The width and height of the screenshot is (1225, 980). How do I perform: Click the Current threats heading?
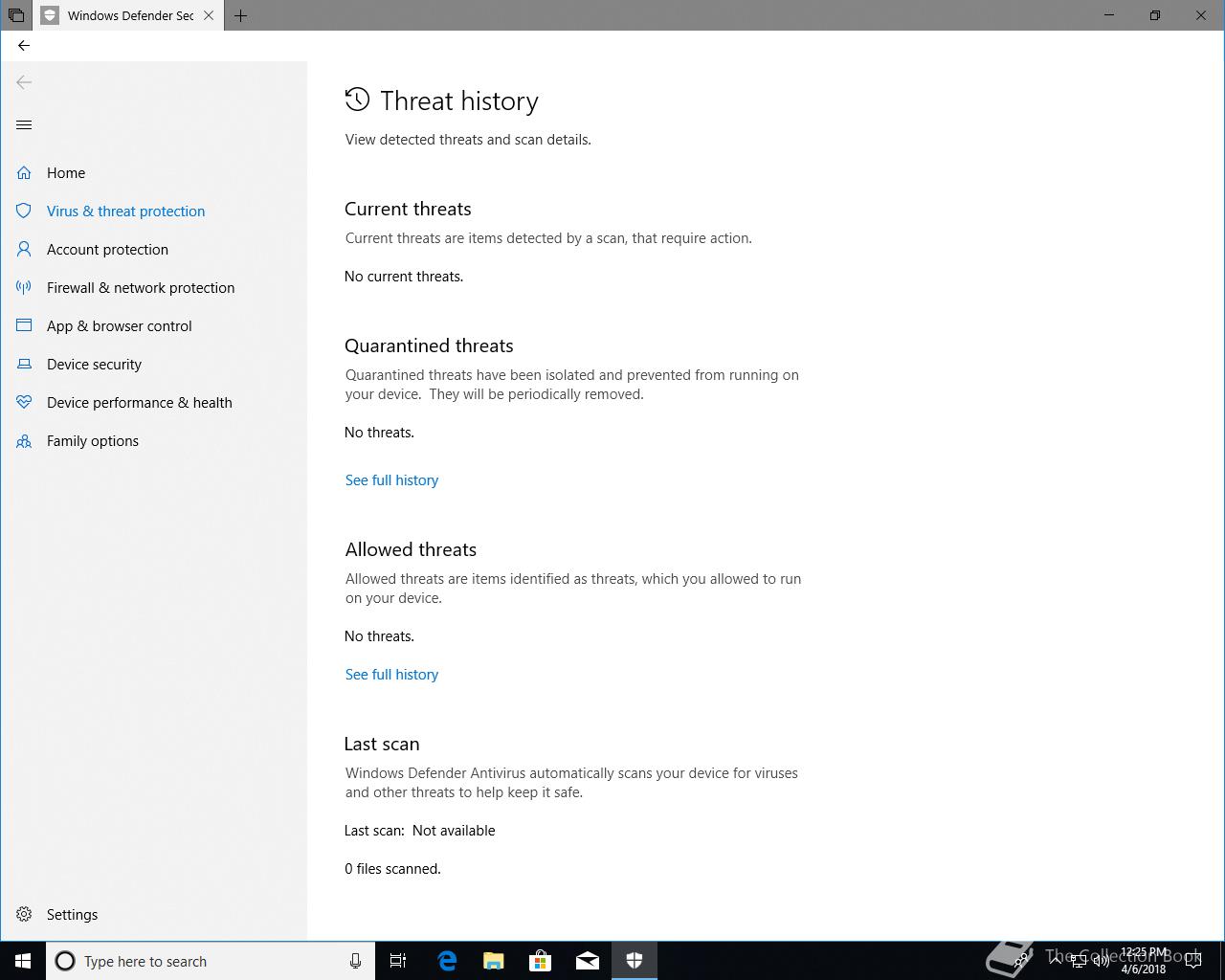pos(408,209)
